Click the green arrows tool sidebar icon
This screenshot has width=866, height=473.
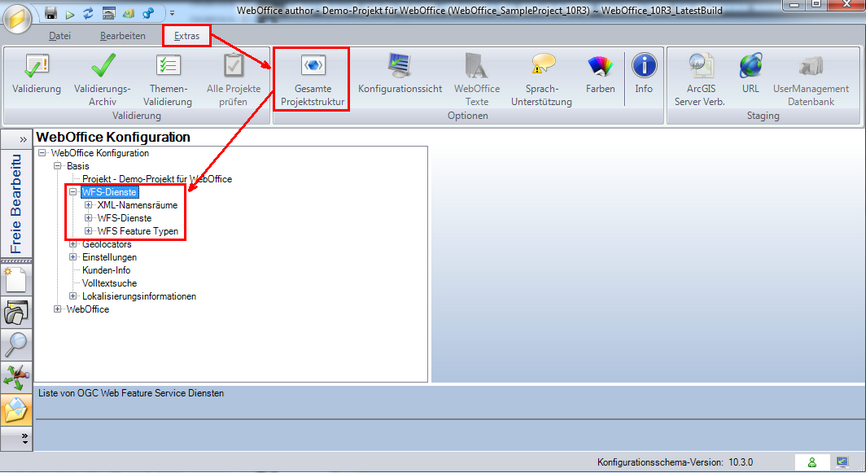[x=16, y=377]
